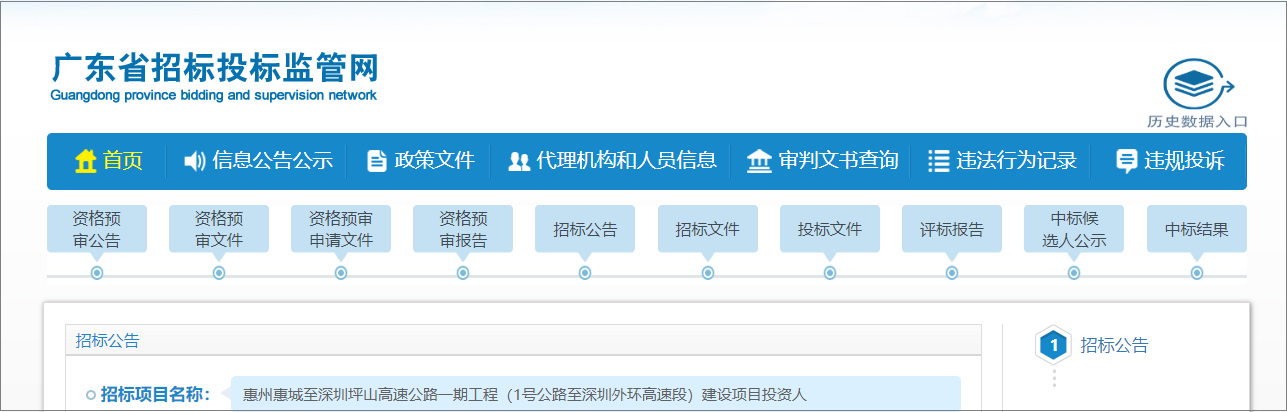The width and height of the screenshot is (1287, 412).
Task: Open the 政策文件 menu item
Action: click(434, 161)
